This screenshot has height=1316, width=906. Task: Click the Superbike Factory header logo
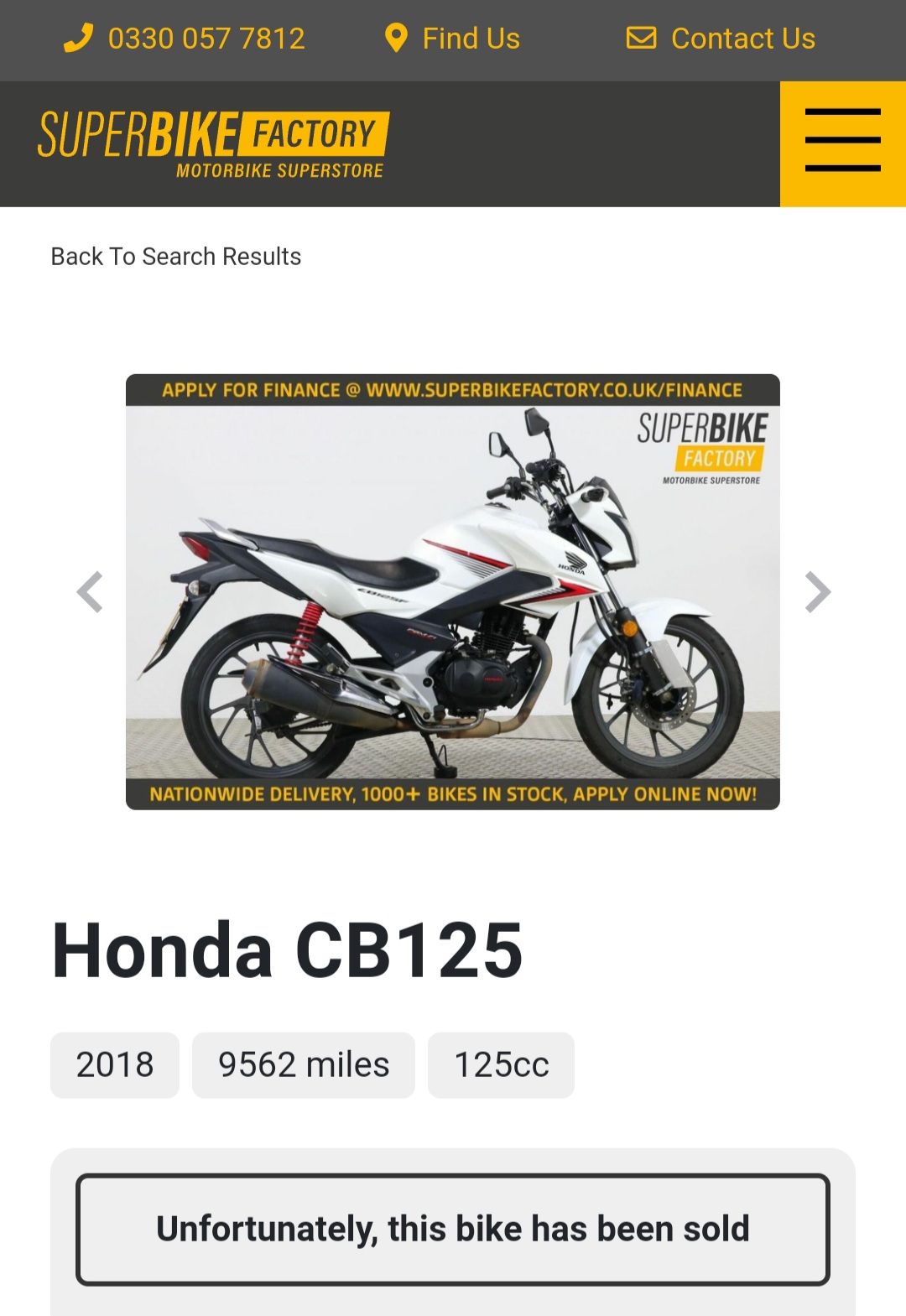214,144
